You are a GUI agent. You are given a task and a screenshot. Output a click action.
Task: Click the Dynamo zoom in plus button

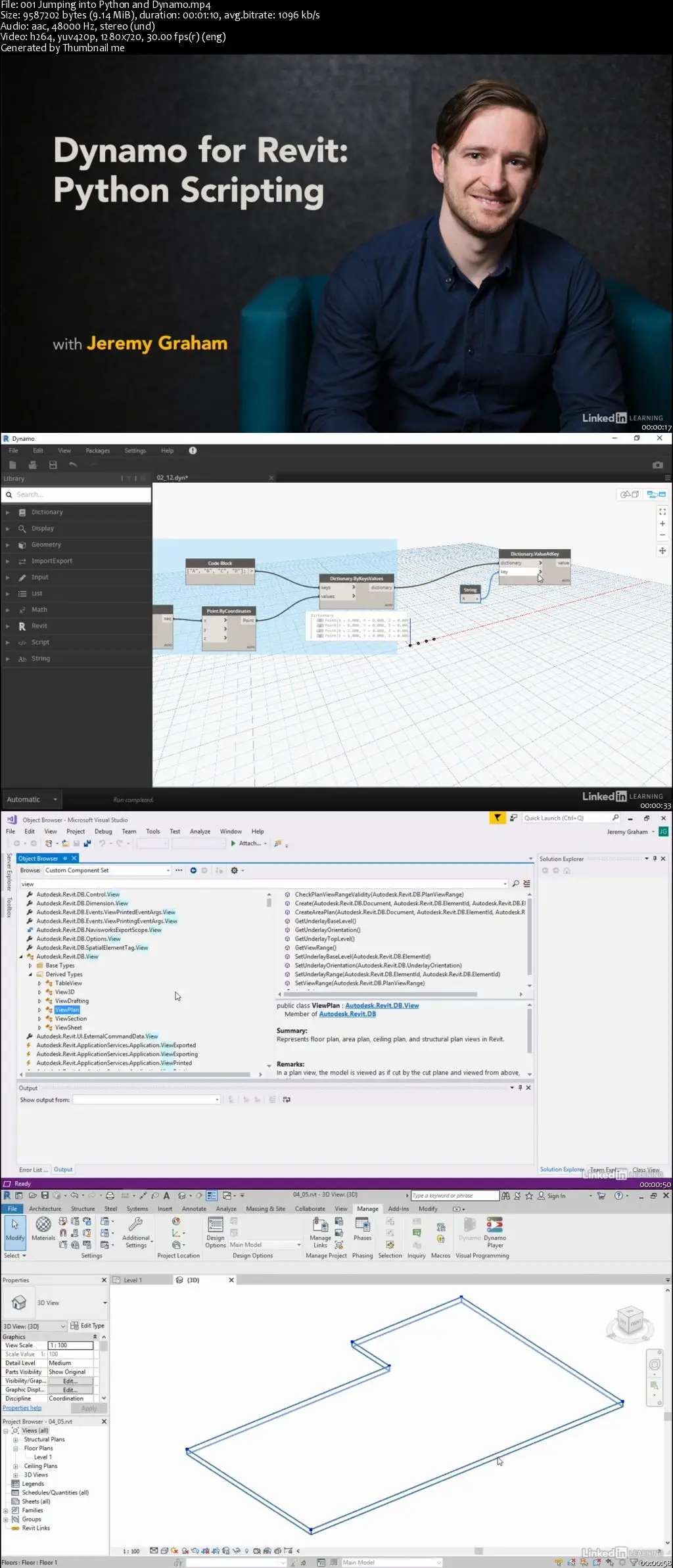point(662,524)
